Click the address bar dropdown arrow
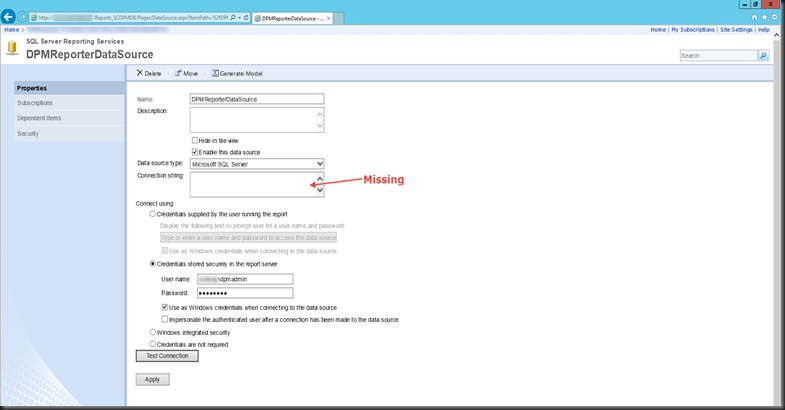 pos(239,18)
